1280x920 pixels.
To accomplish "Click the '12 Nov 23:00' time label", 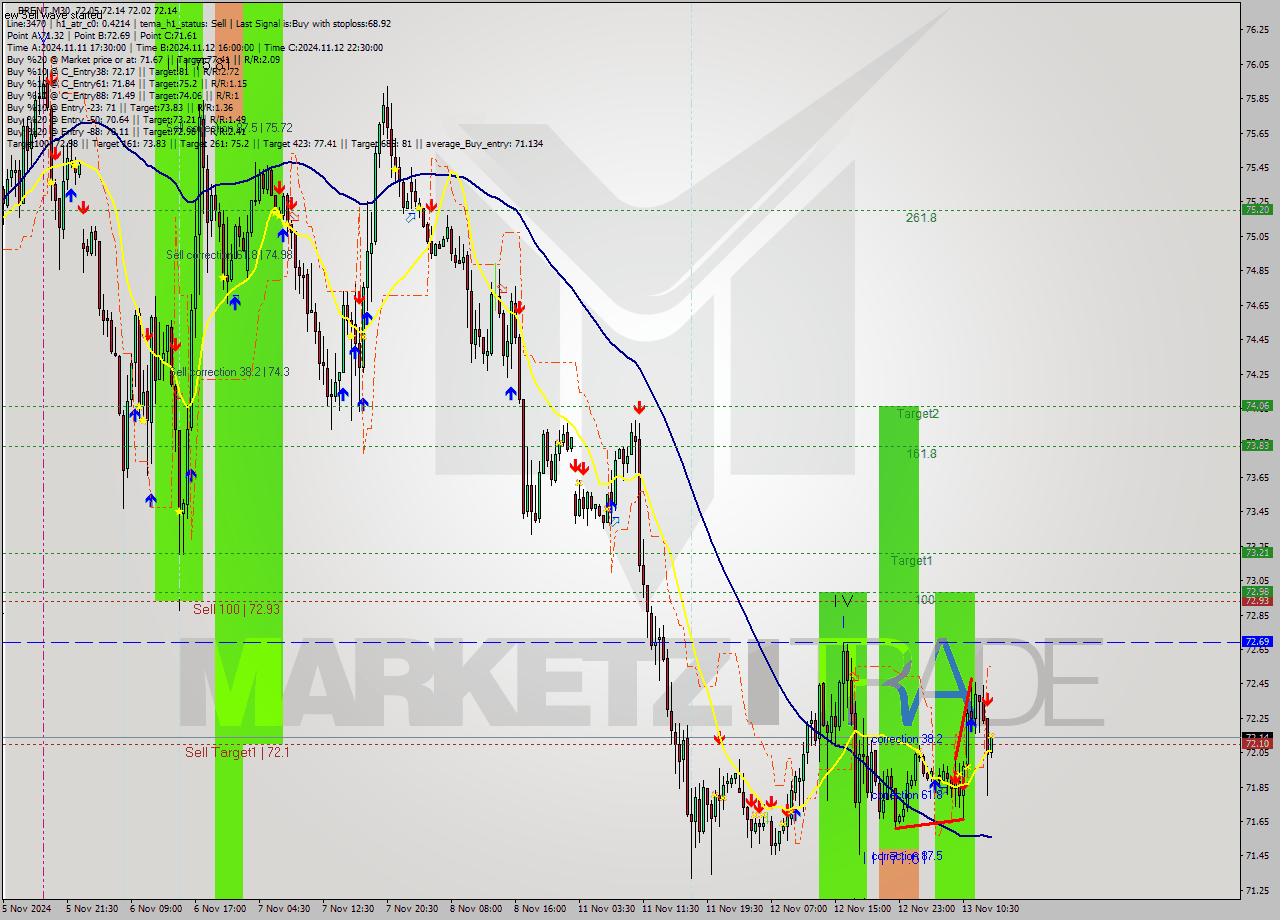I will pyautogui.click(x=926, y=909).
